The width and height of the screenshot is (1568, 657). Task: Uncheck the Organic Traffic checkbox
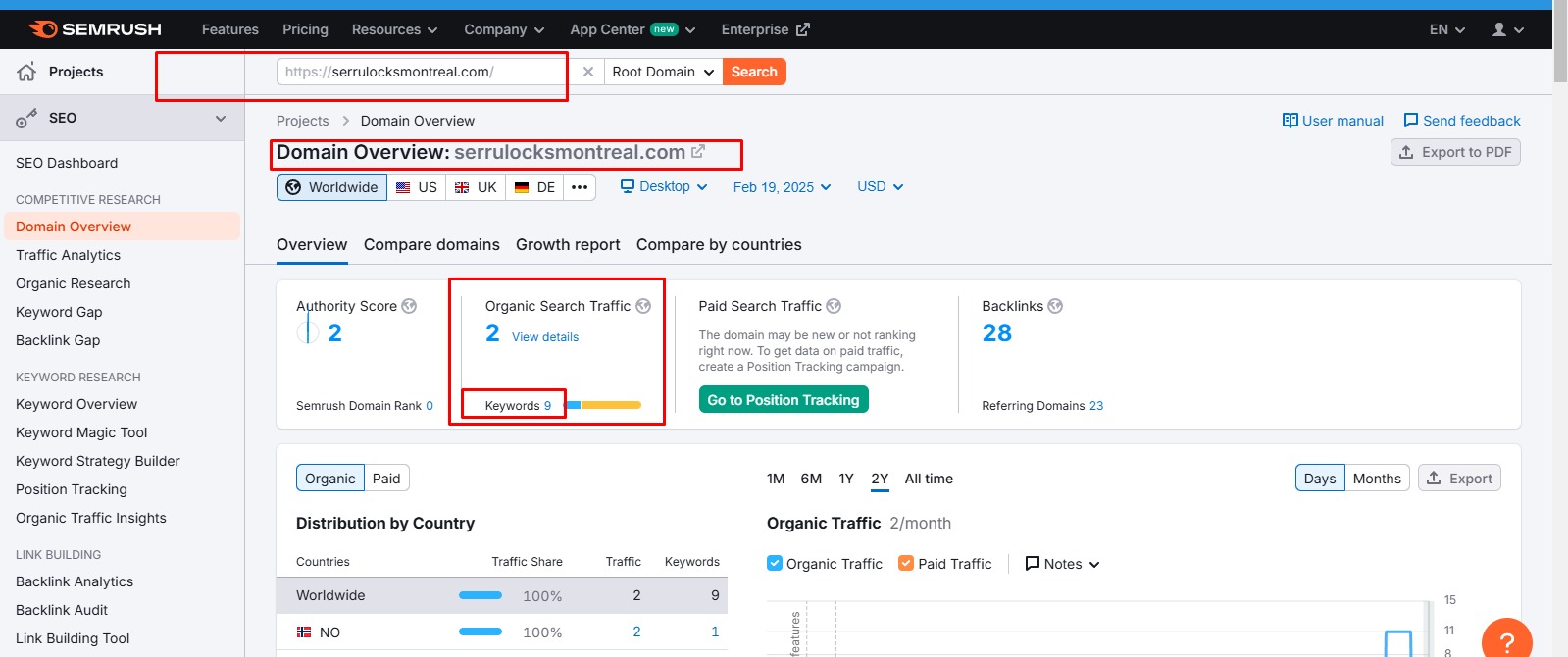pyautogui.click(x=775, y=563)
